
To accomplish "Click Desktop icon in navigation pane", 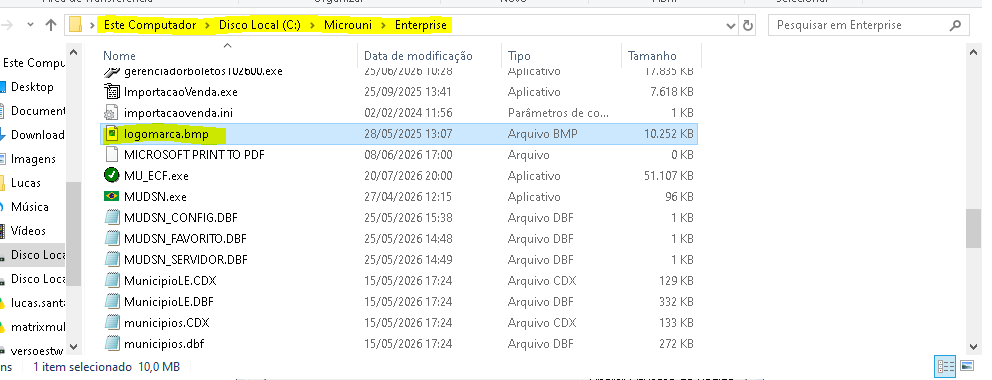I will pos(3,87).
